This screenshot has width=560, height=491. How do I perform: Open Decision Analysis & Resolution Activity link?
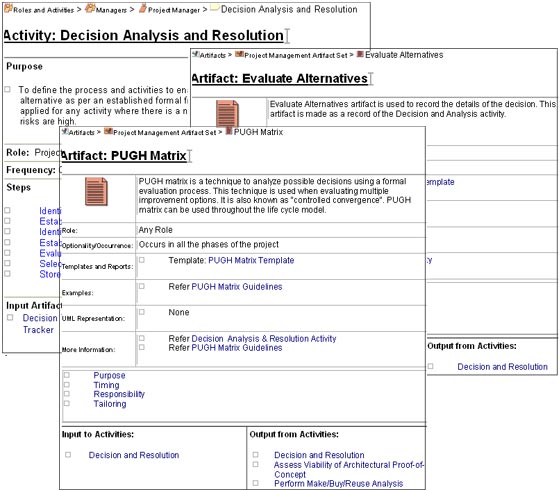[264, 338]
